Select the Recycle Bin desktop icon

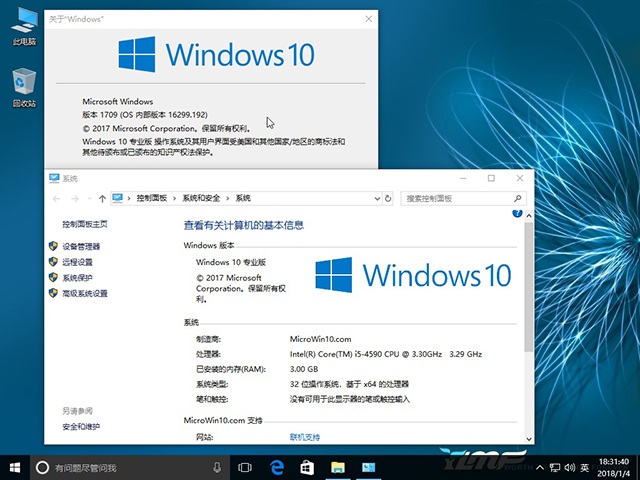coord(24,88)
